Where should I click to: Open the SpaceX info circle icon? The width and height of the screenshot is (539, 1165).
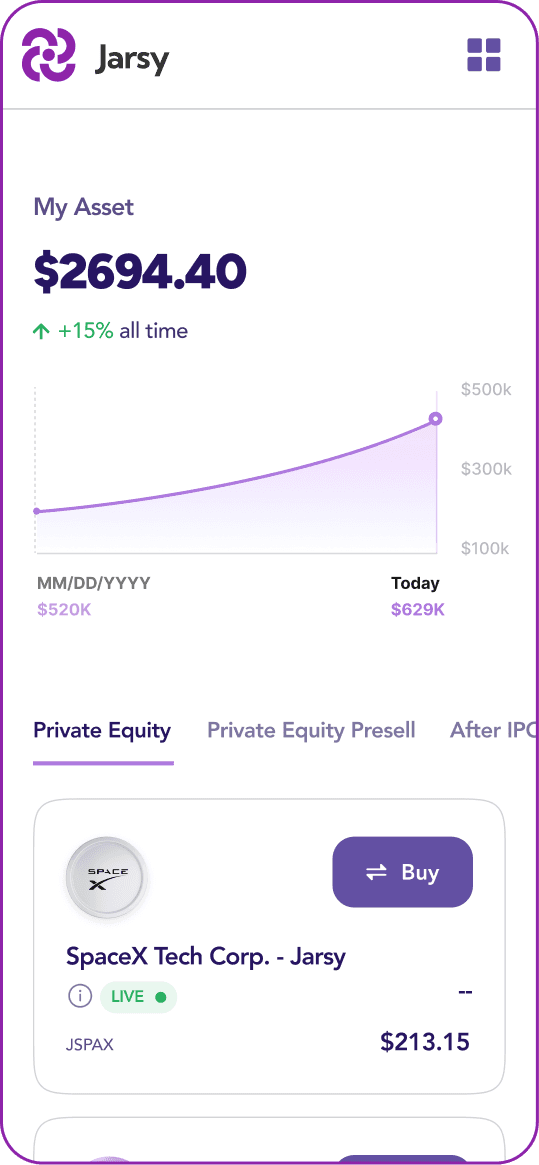pos(80,996)
